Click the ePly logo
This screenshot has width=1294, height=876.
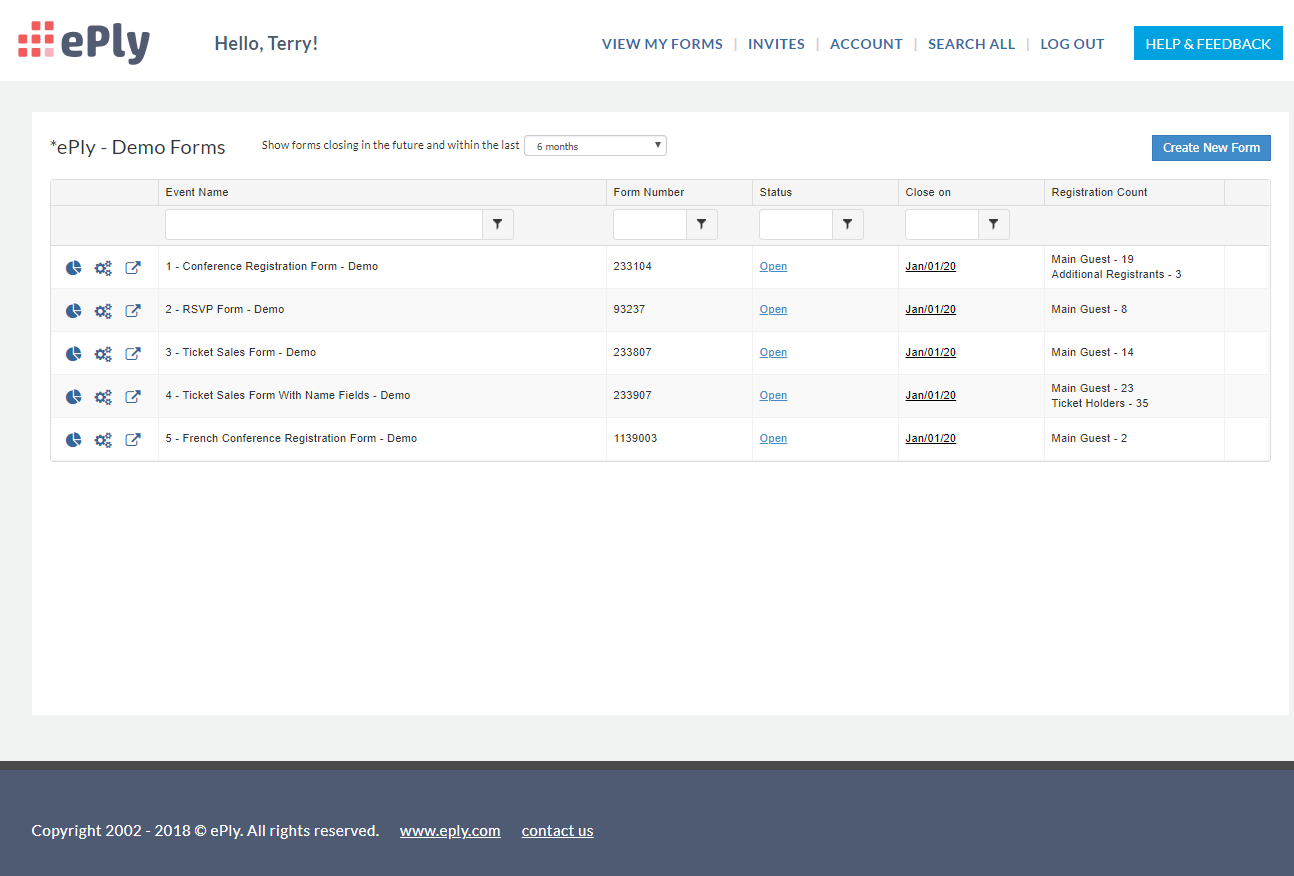[84, 42]
